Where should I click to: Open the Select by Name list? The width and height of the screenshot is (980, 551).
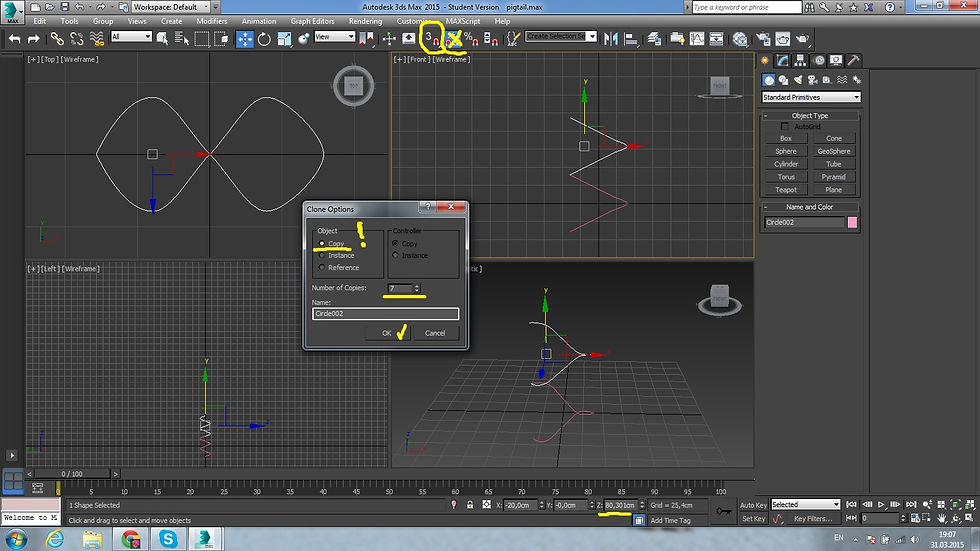[x=182, y=39]
